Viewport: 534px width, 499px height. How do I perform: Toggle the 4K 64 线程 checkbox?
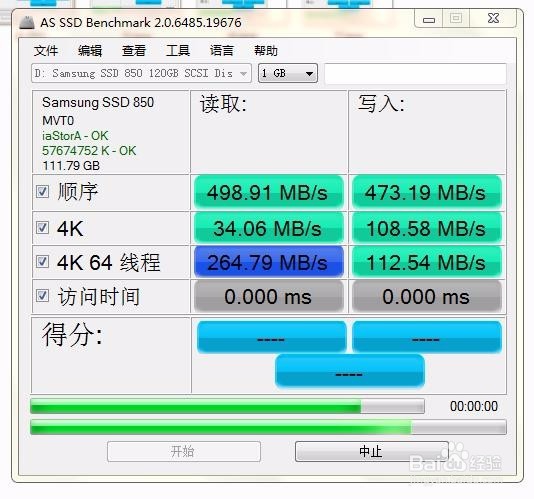tap(43, 262)
